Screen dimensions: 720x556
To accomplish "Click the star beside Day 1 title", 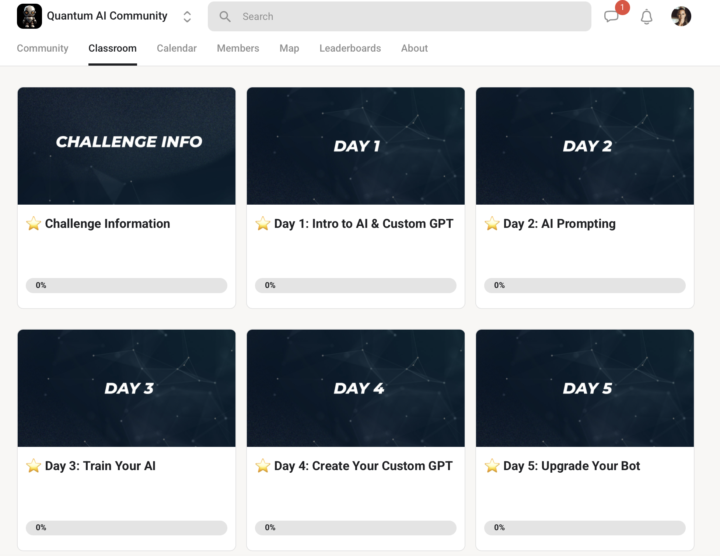I will pyautogui.click(x=263, y=224).
